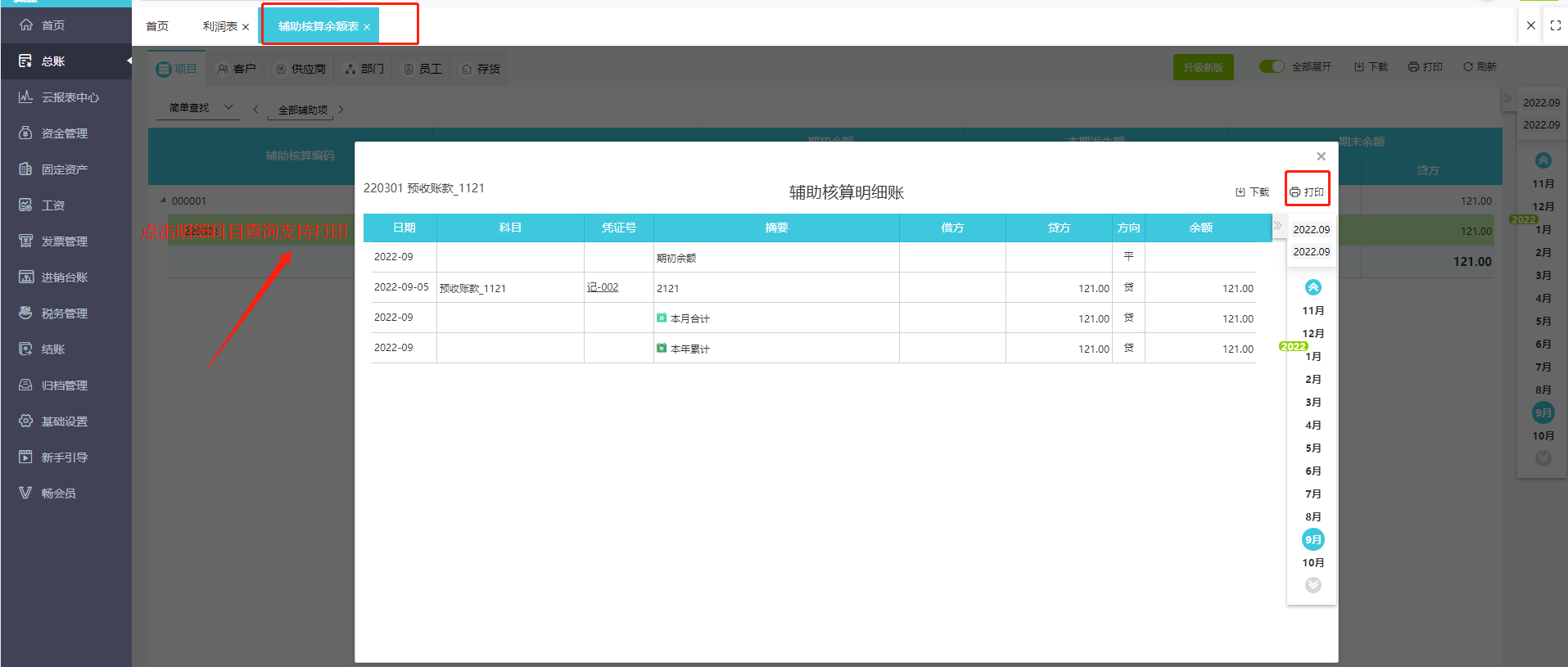Open voucher link 记-002
Viewport: 1568px width, 667px height.
pyautogui.click(x=603, y=287)
